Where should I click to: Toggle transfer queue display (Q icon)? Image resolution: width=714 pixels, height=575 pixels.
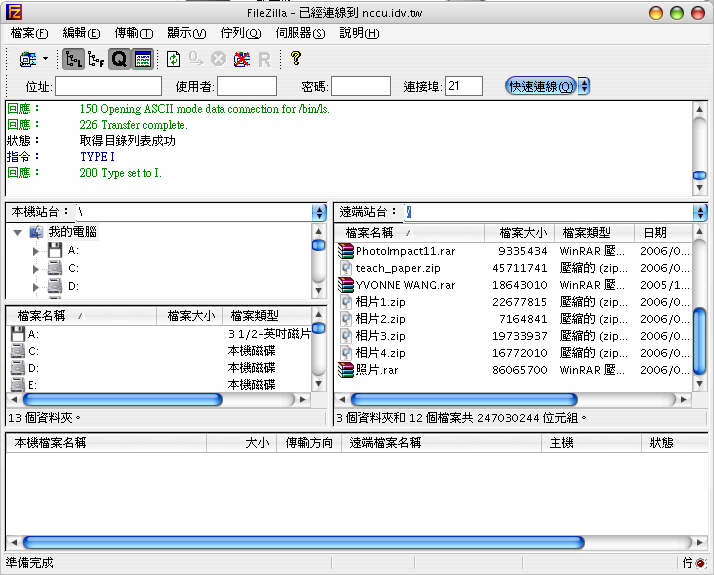point(119,59)
